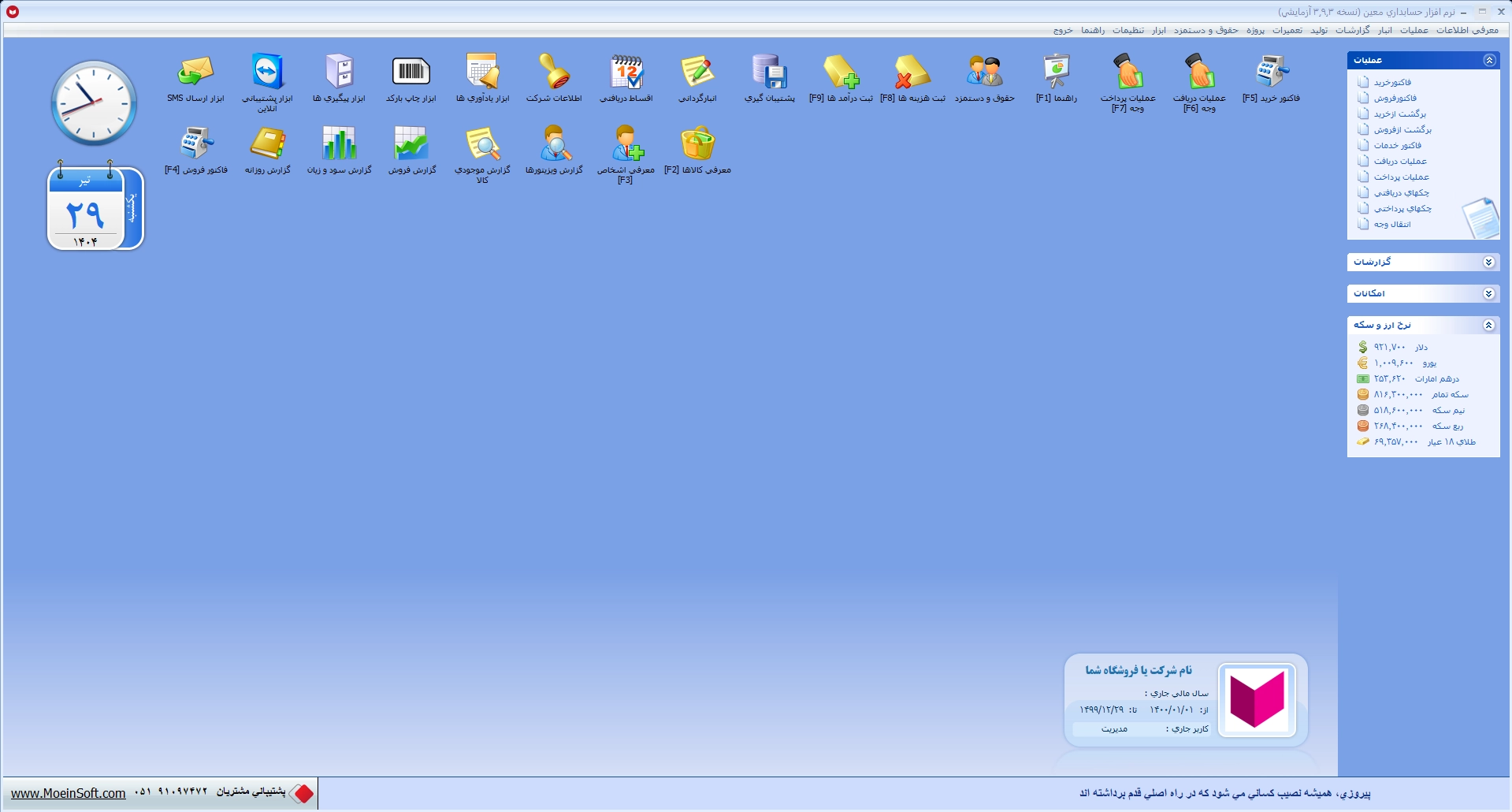Open the راهنما menu in the menu bar

pyautogui.click(x=1093, y=30)
